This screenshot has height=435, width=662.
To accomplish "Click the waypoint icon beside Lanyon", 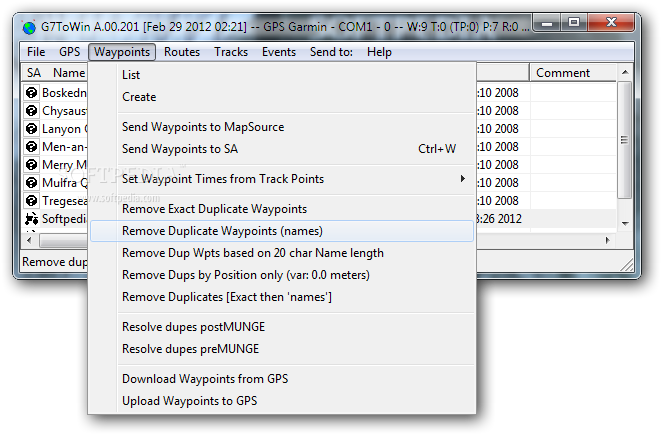I will 31,128.
